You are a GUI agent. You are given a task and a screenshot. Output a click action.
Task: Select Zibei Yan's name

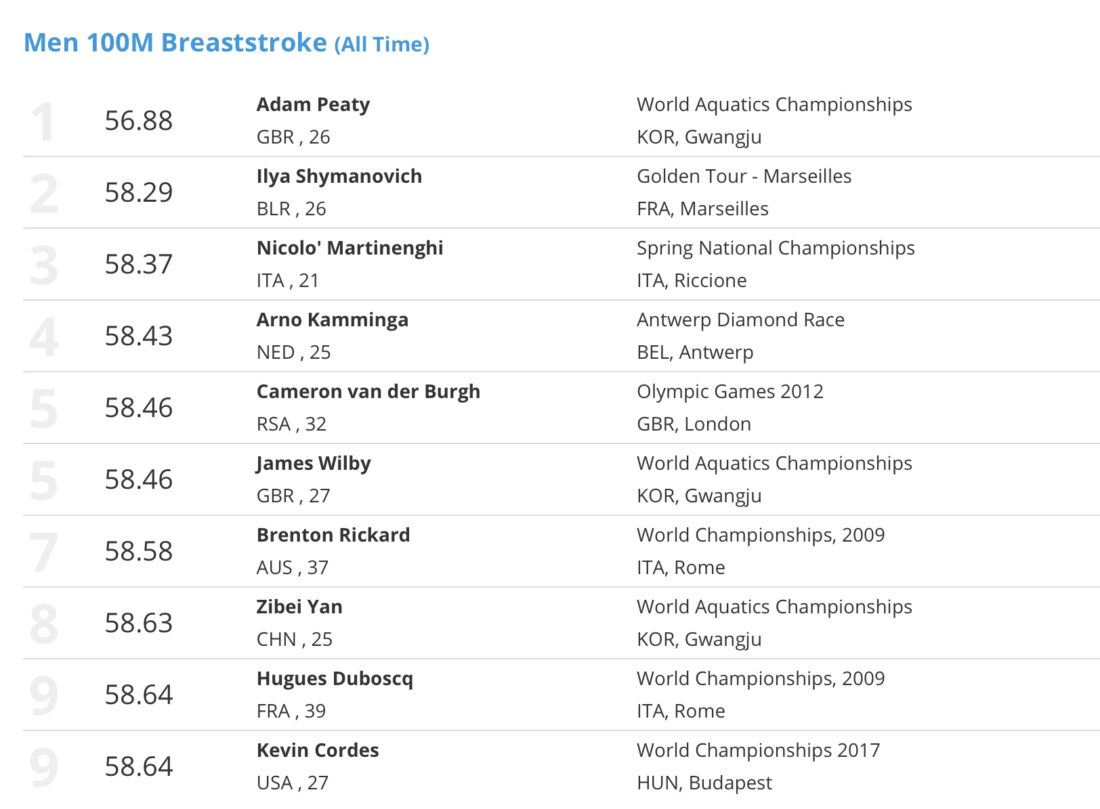pos(299,607)
